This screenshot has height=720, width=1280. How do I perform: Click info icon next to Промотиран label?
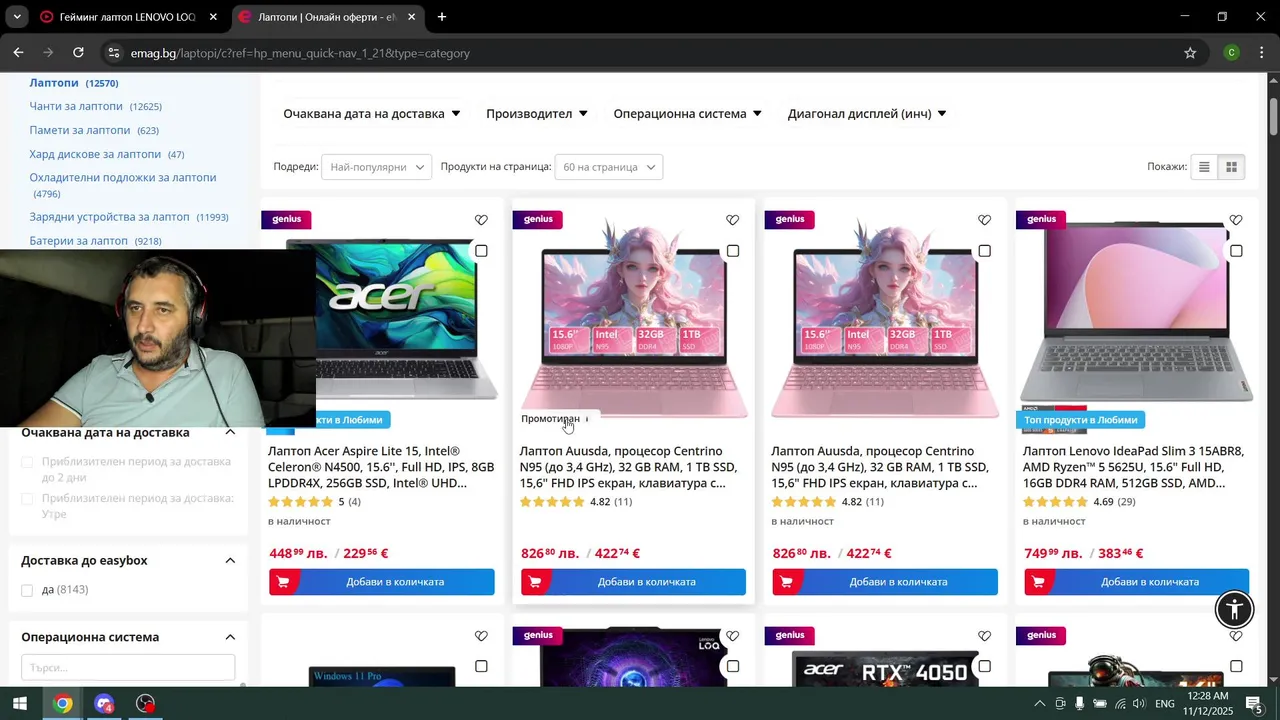(587, 419)
